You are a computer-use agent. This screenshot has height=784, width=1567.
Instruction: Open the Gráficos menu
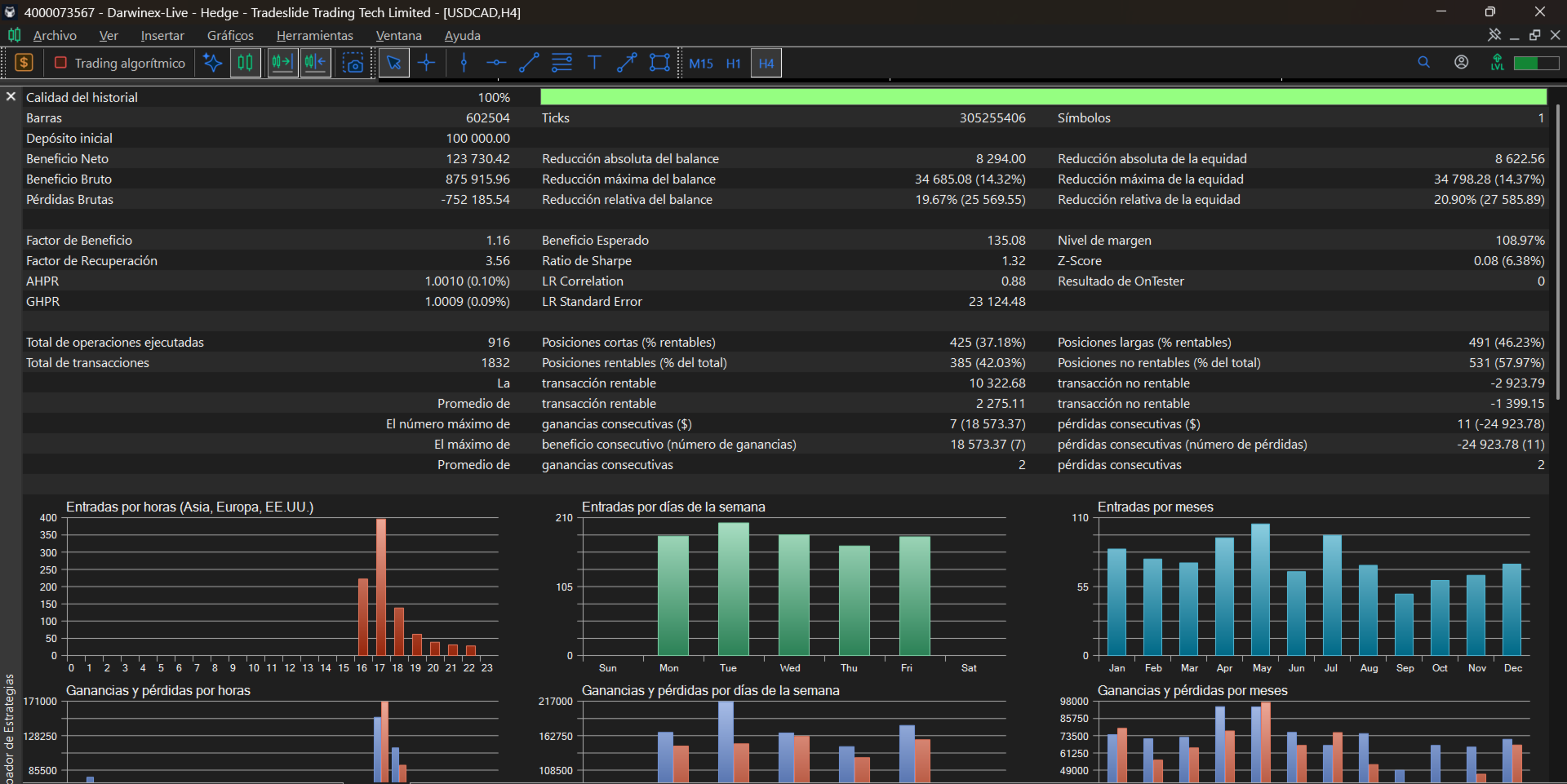[231, 36]
